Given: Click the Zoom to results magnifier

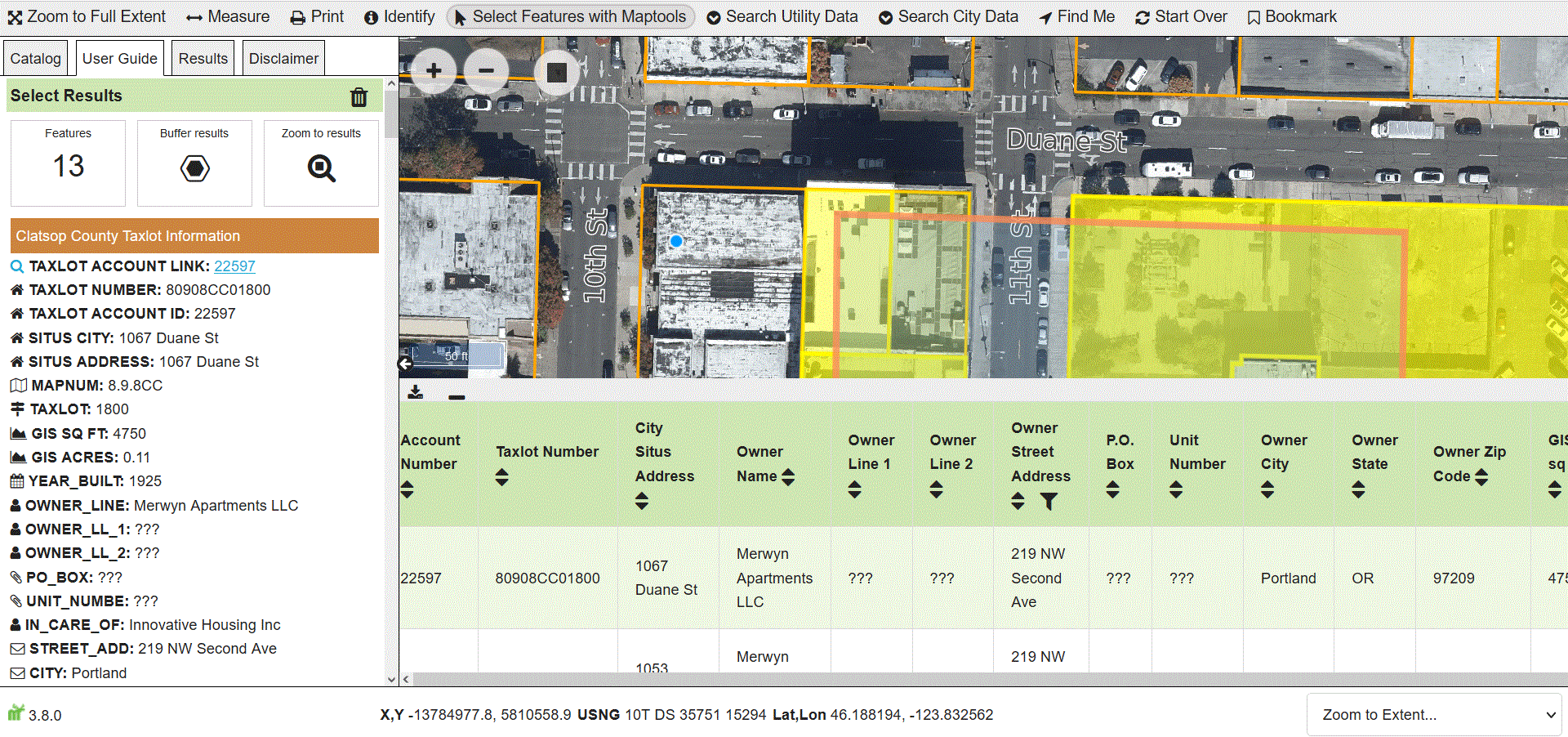Looking at the screenshot, I should (x=321, y=169).
